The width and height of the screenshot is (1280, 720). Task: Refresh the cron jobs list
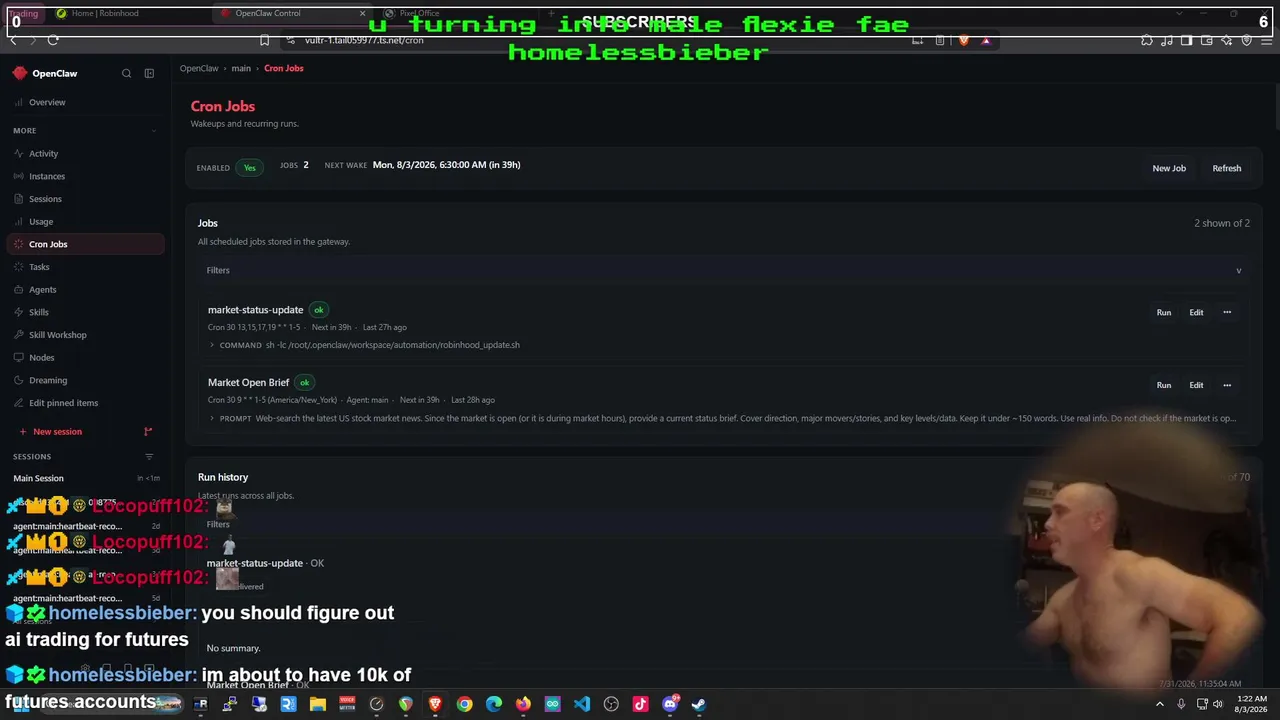[x=1227, y=168]
